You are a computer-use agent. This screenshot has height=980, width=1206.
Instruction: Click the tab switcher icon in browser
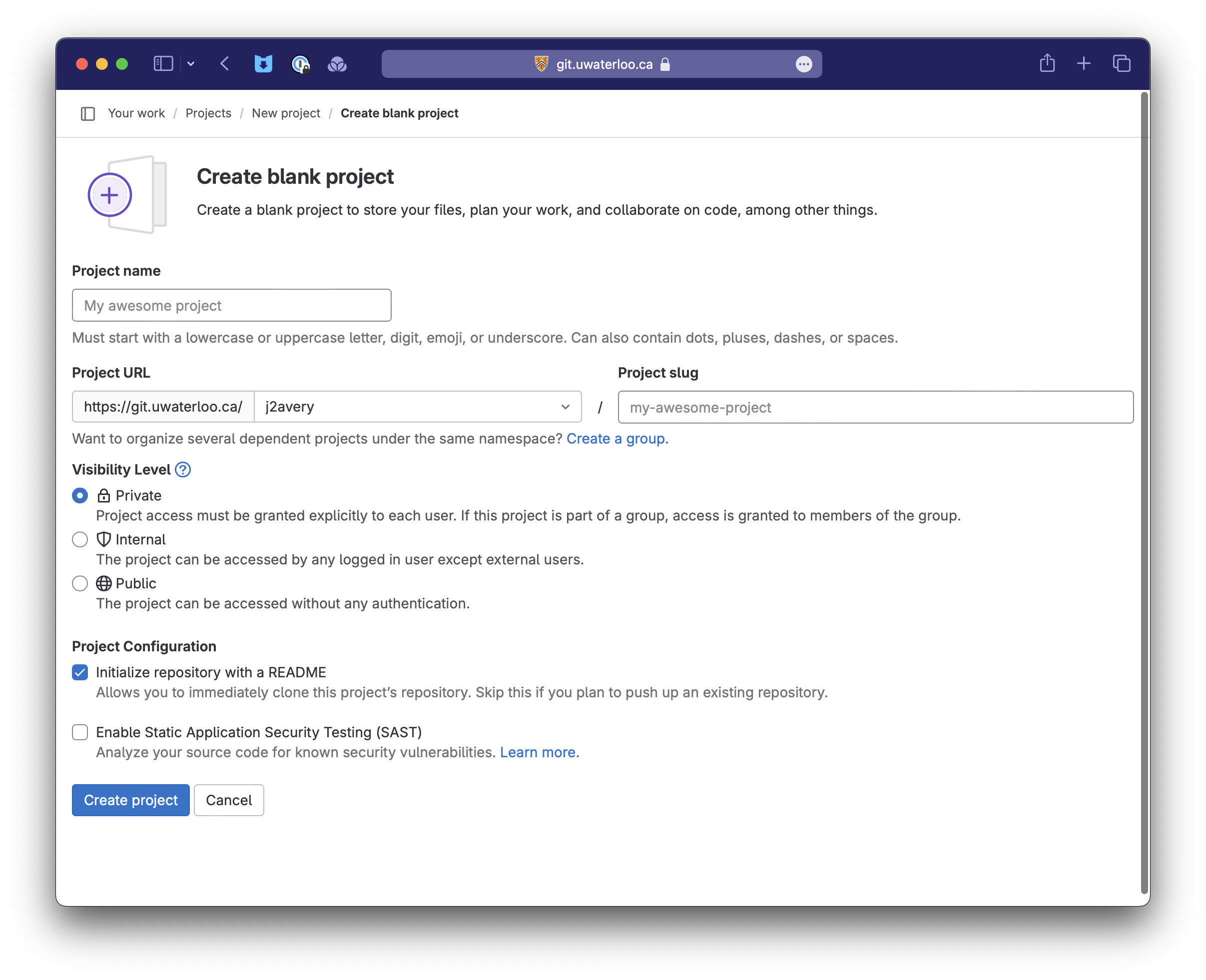click(1121, 63)
